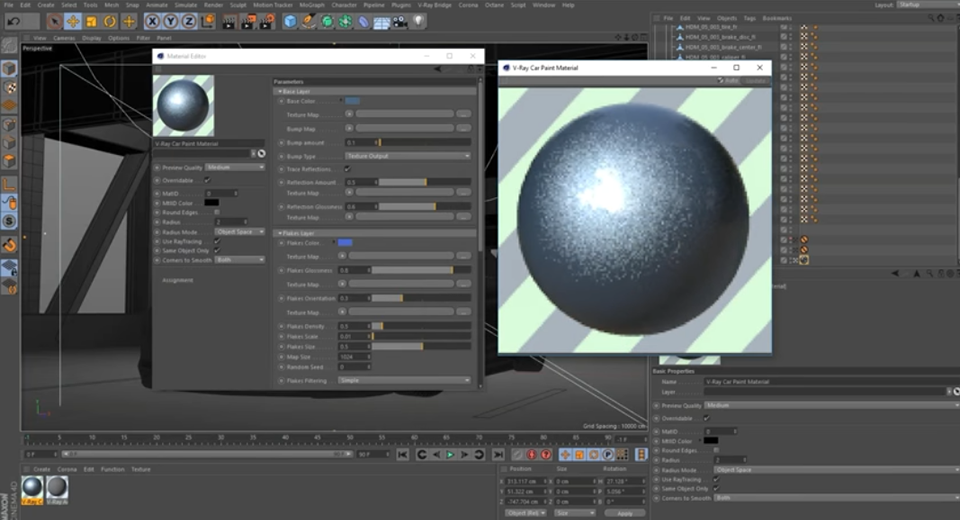The width and height of the screenshot is (960, 520).
Task: Open Edit Render Settings icon
Action: [x=267, y=22]
